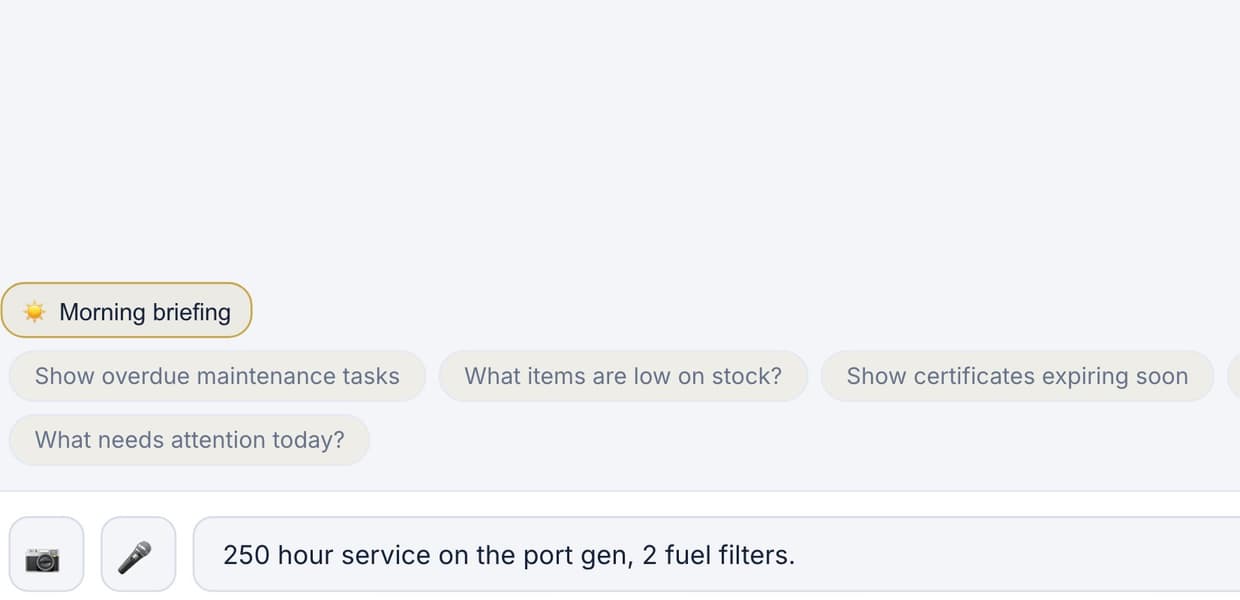Viewport: 1240px width, 600px height.
Task: Open the camera photo attachment button
Action: tap(46, 554)
